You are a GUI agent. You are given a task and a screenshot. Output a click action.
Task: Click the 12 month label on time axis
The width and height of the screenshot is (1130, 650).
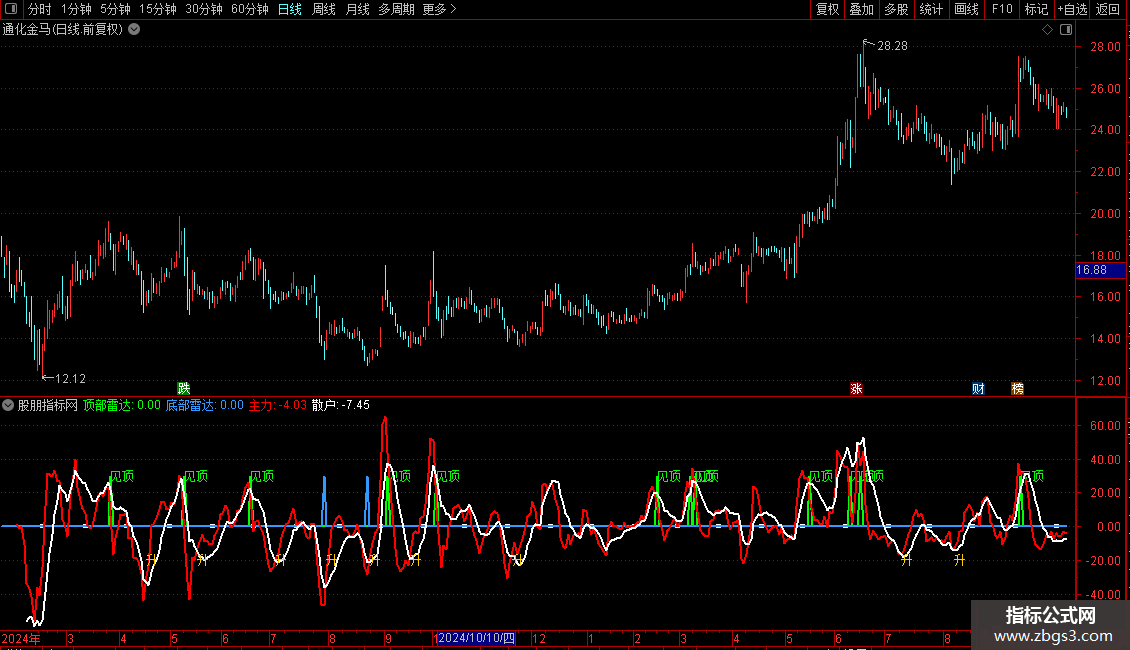(x=539, y=638)
